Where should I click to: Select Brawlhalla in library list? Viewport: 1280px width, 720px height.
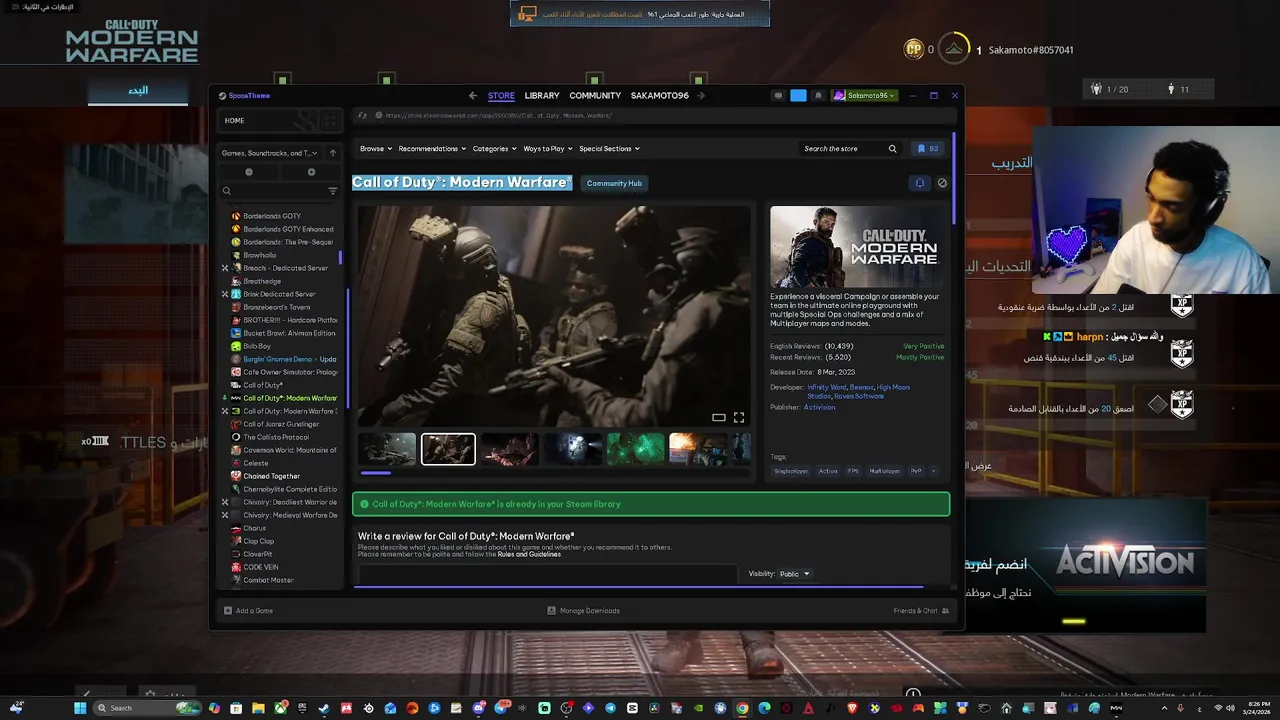point(259,255)
